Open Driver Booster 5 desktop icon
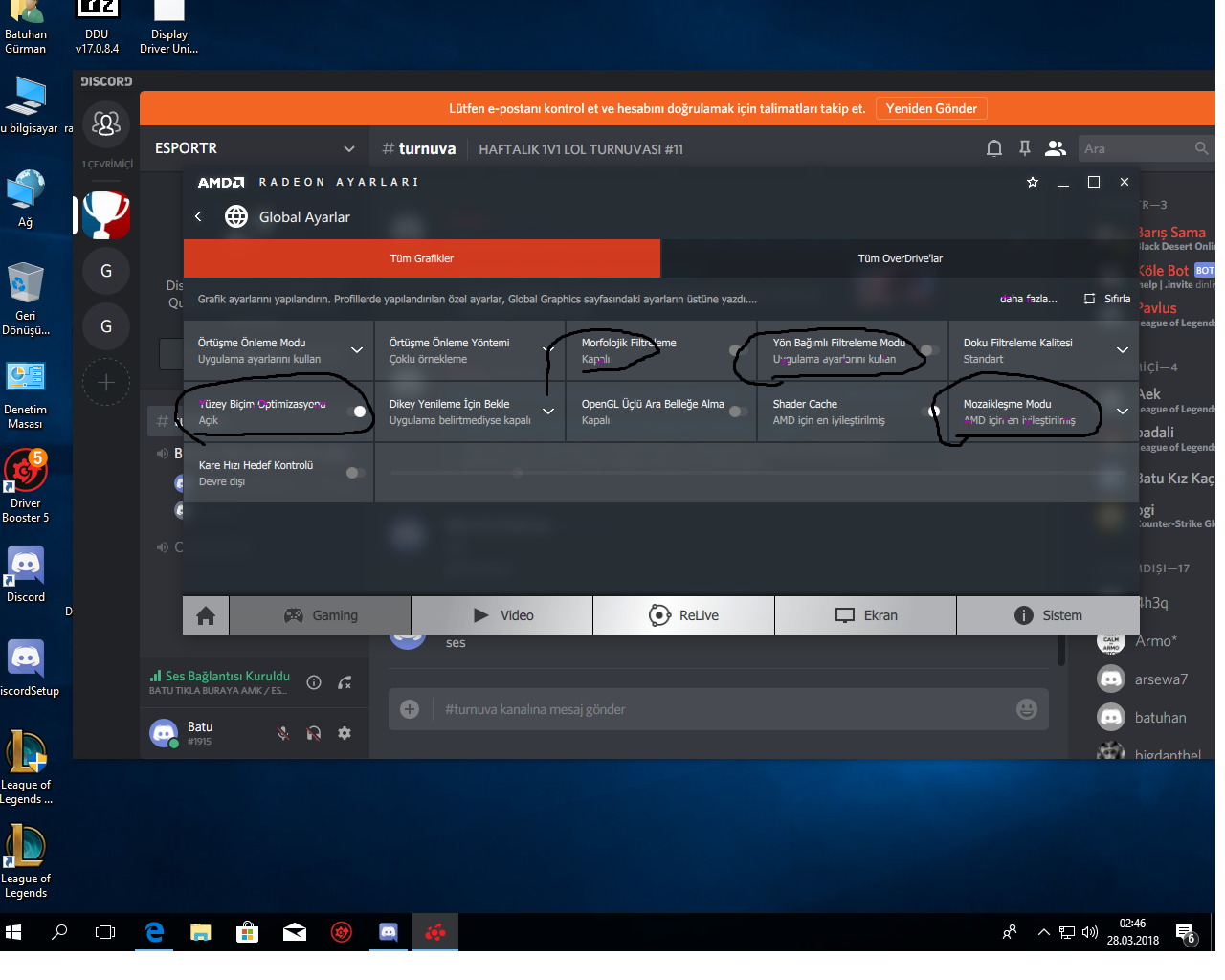The width and height of the screenshot is (1225, 980). [26, 487]
